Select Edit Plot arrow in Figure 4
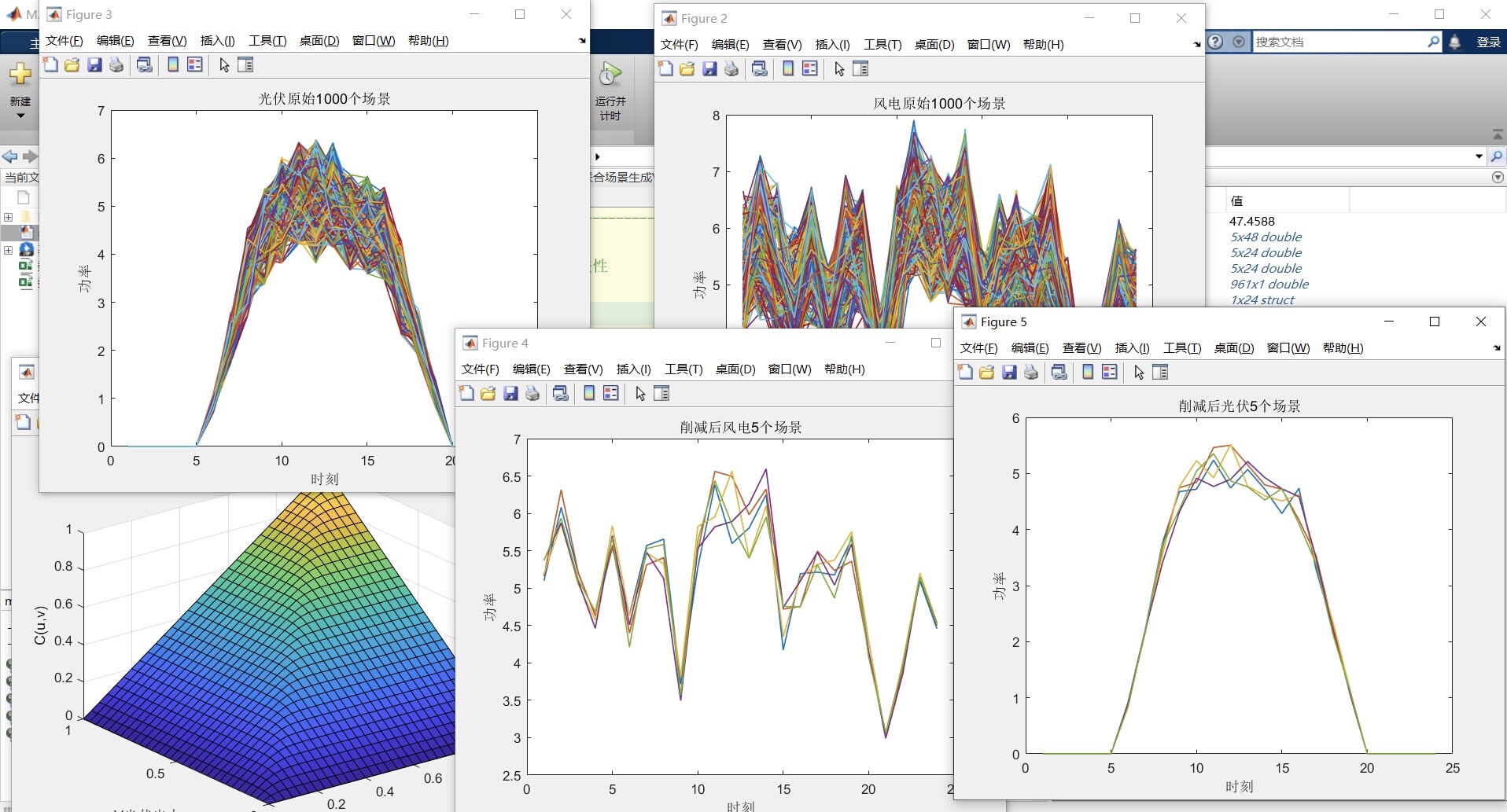Screen dimensions: 1507x812 (x=640, y=394)
